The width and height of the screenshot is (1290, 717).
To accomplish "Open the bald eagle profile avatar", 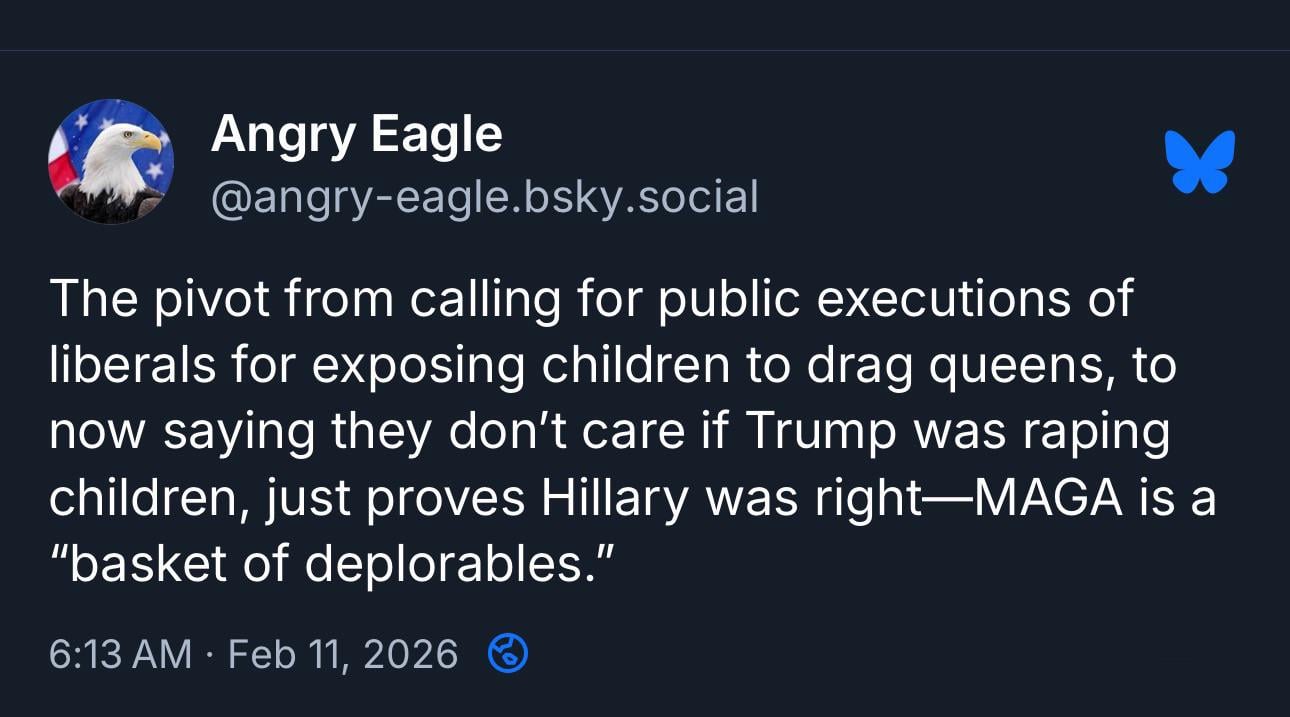I will click(x=111, y=161).
